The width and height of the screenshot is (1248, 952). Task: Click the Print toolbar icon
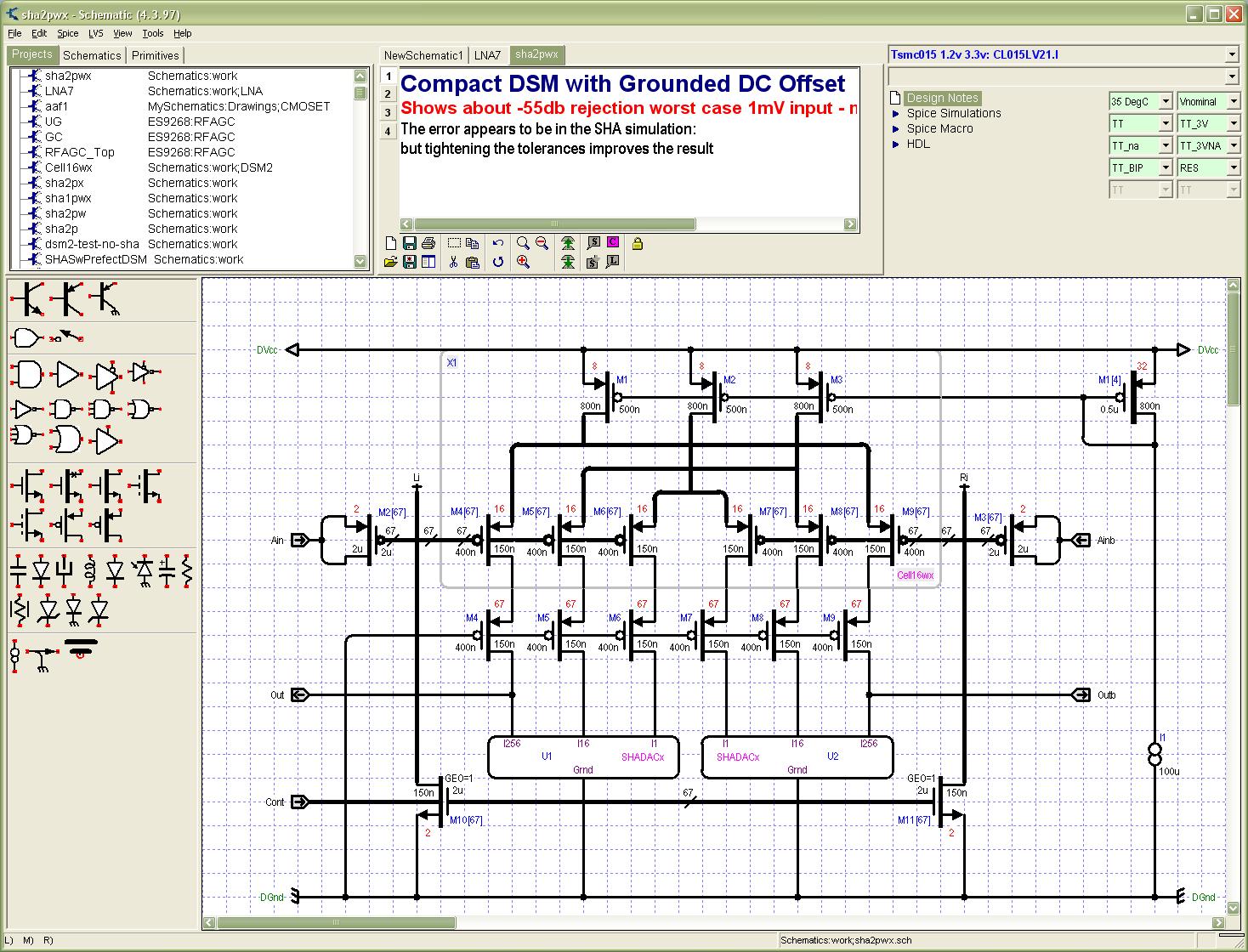click(428, 243)
